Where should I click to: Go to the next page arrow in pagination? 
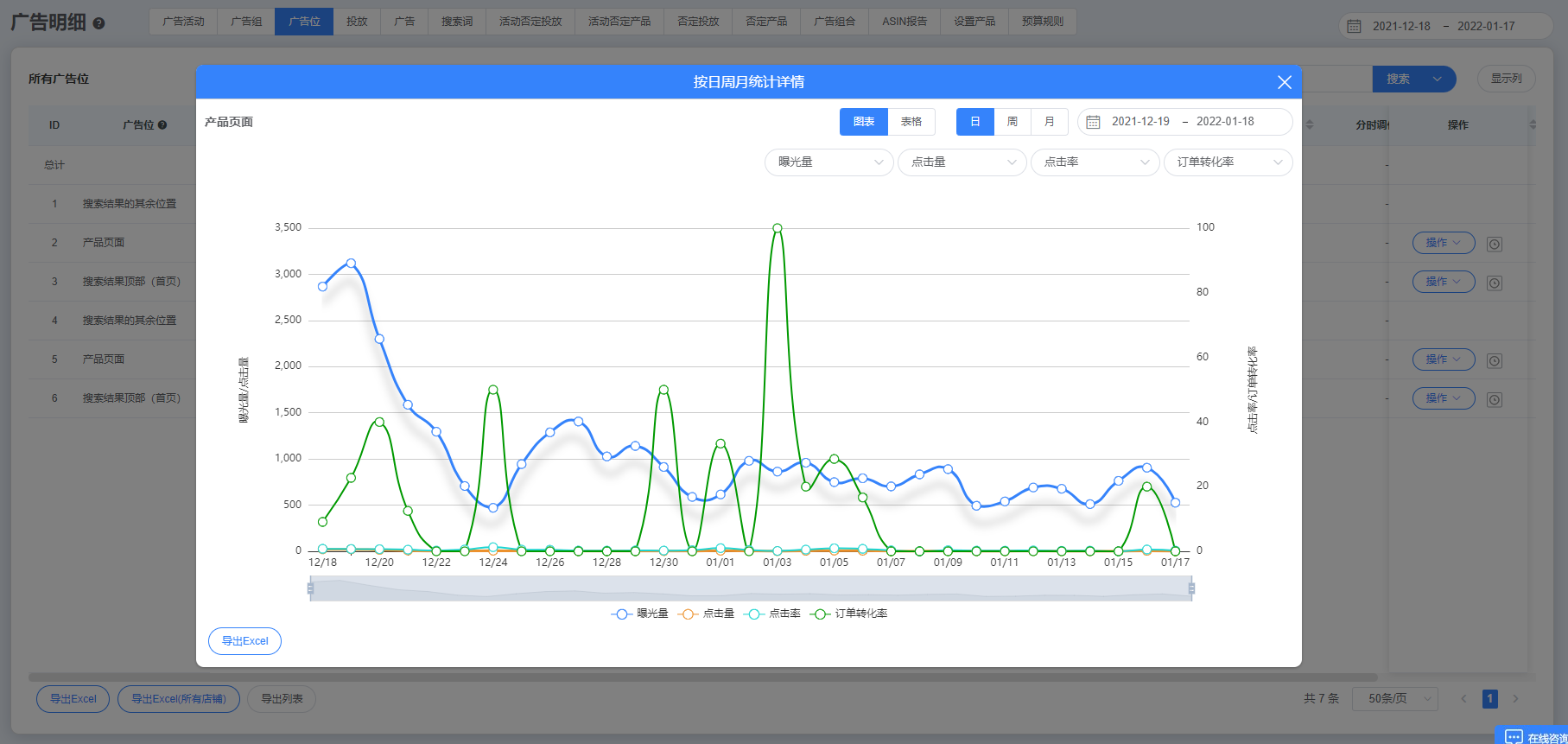click(1515, 699)
